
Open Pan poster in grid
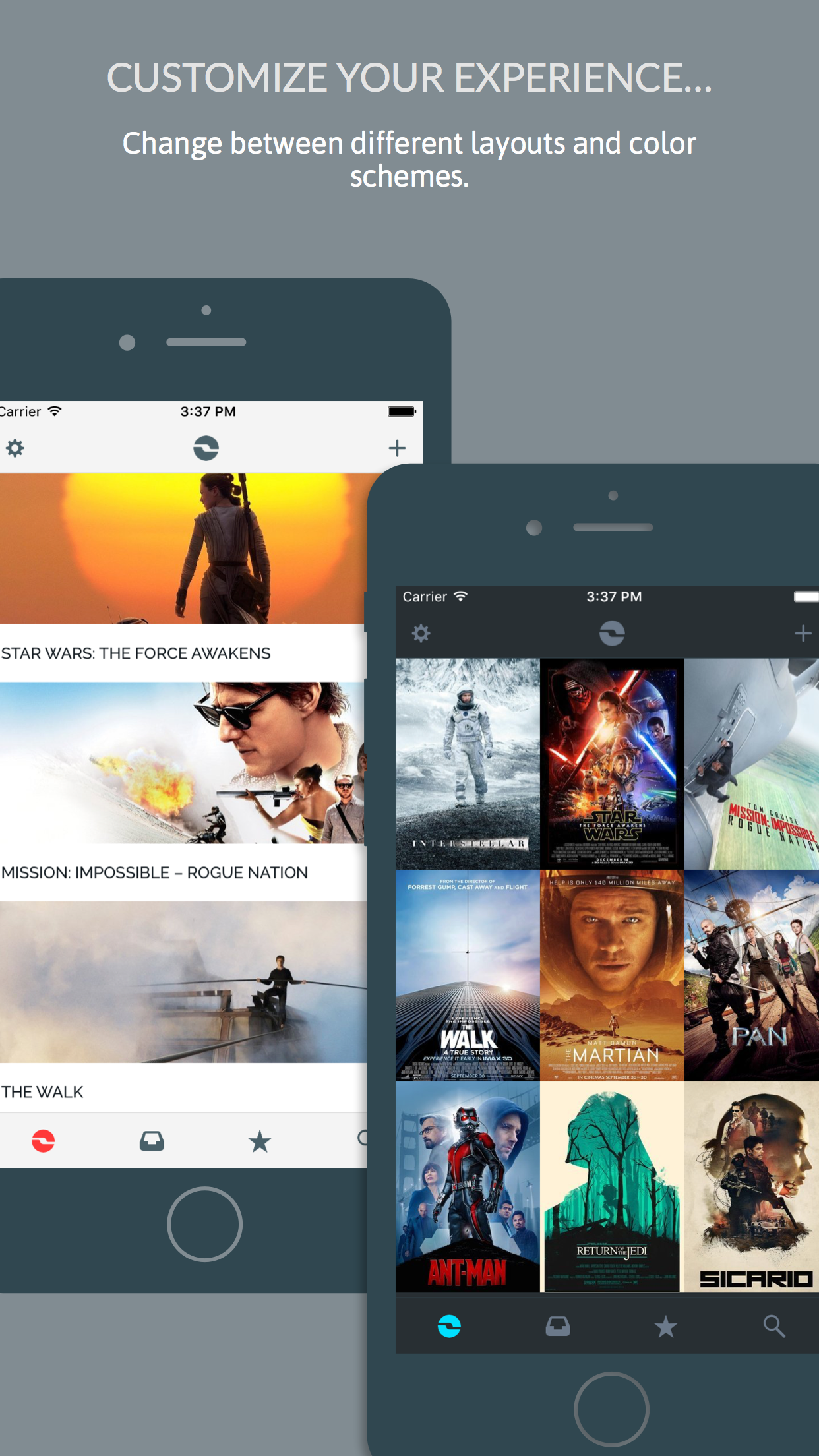(752, 975)
